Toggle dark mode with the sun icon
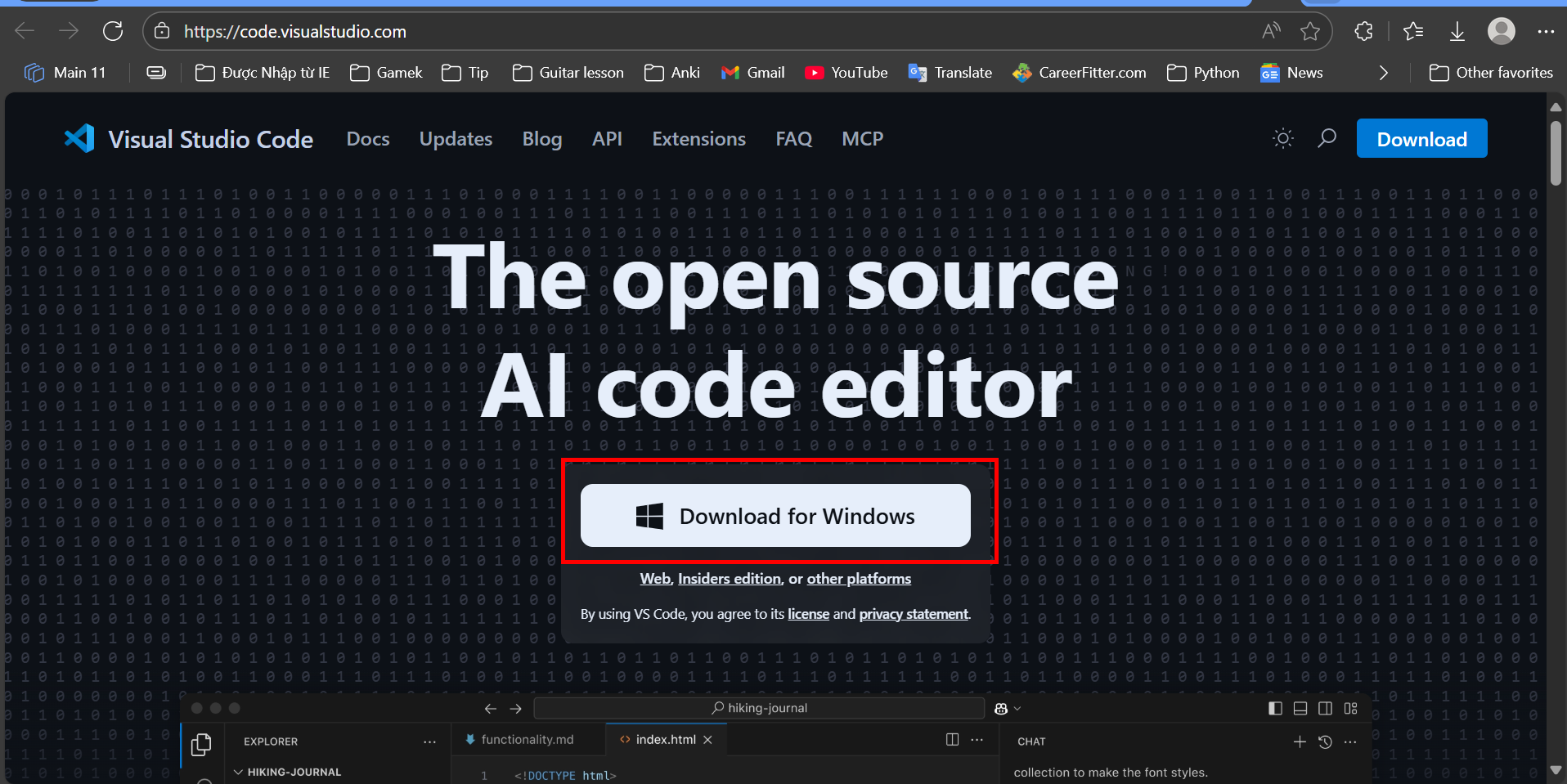This screenshot has width=1567, height=784. [x=1282, y=138]
